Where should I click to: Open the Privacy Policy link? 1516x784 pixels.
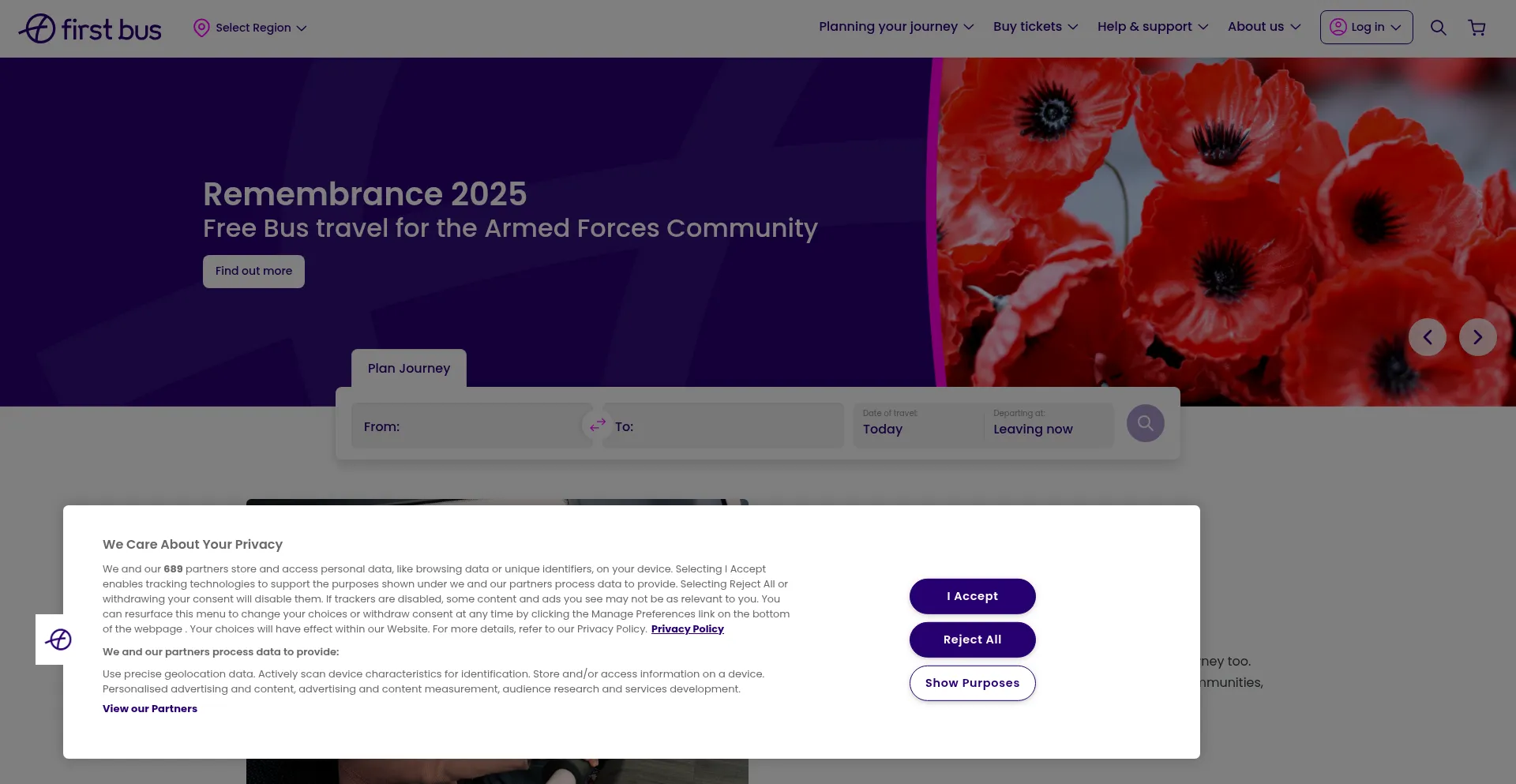[x=687, y=629]
